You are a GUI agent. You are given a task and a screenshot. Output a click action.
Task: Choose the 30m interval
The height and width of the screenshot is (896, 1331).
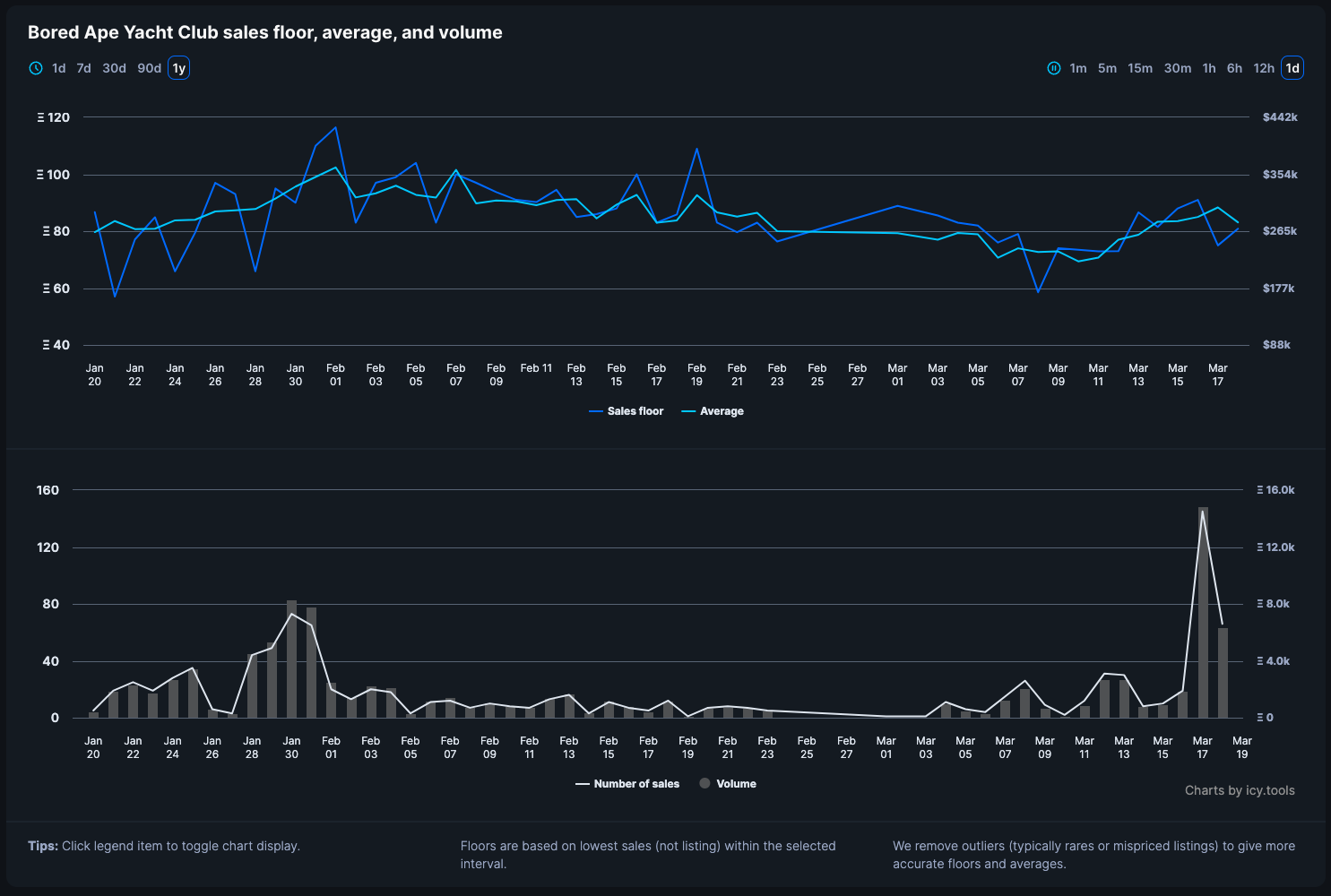(x=1178, y=68)
